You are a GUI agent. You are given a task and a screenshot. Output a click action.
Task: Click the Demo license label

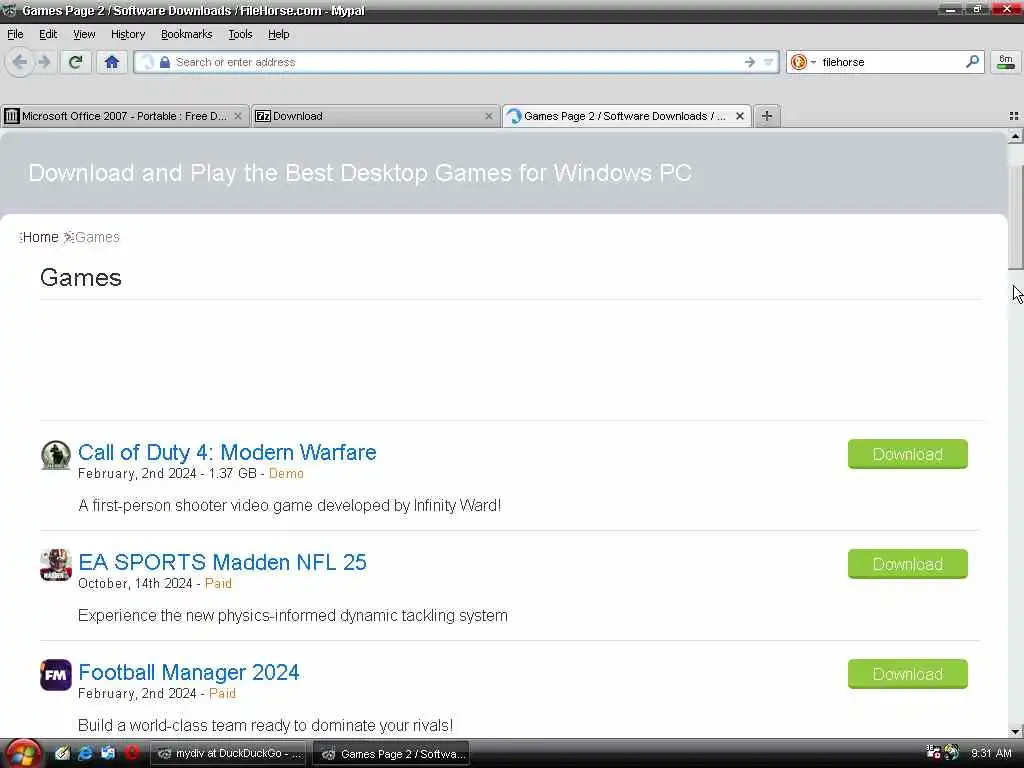(286, 473)
